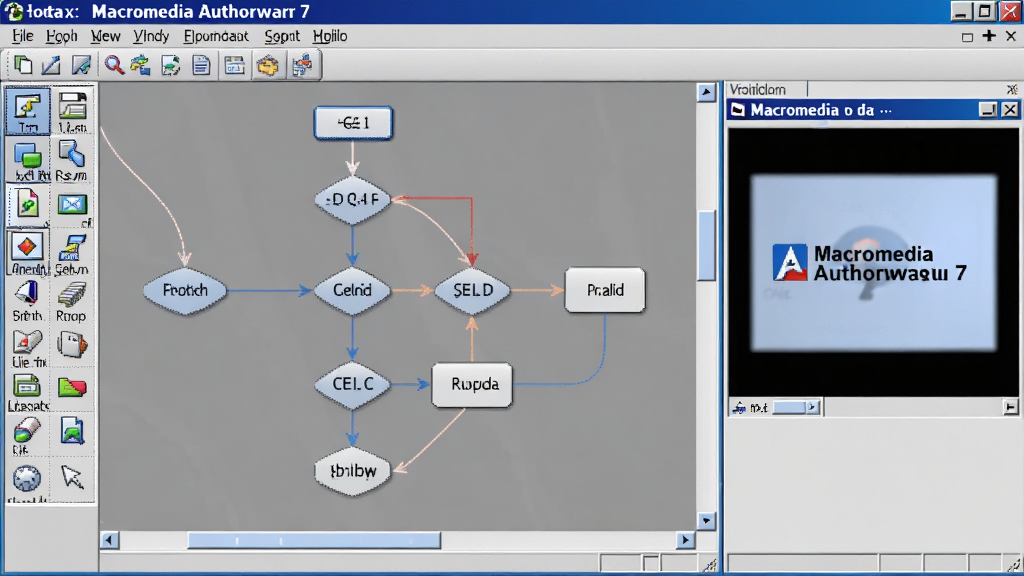Image resolution: width=1024 pixels, height=576 pixels.
Task: Click the magnifying glass find icon
Action: click(114, 65)
